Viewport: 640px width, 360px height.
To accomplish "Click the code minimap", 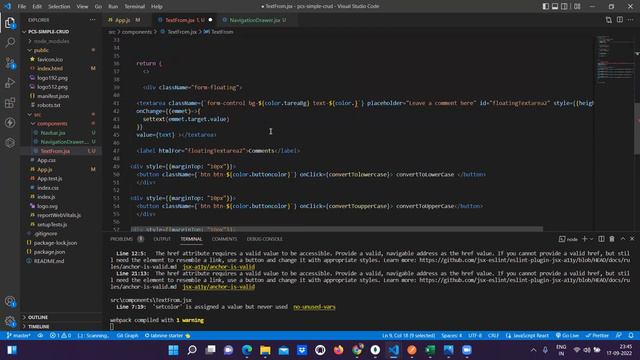I will [x=615, y=59].
